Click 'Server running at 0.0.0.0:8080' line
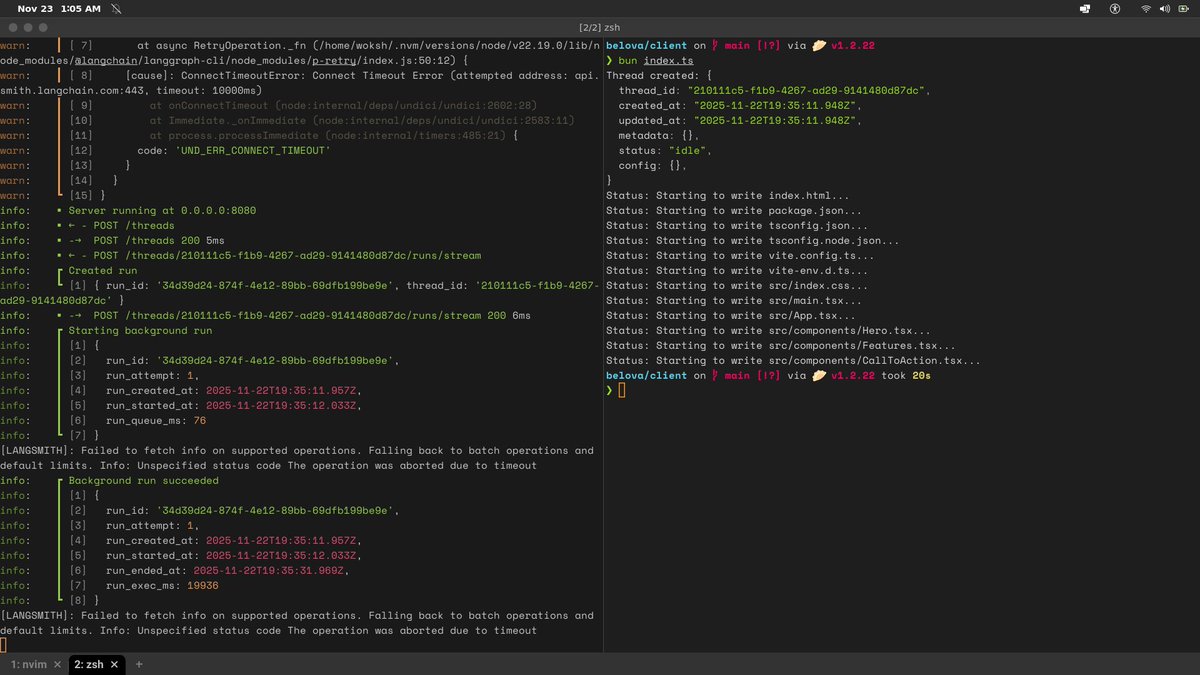The width and height of the screenshot is (1200, 675). point(162,211)
